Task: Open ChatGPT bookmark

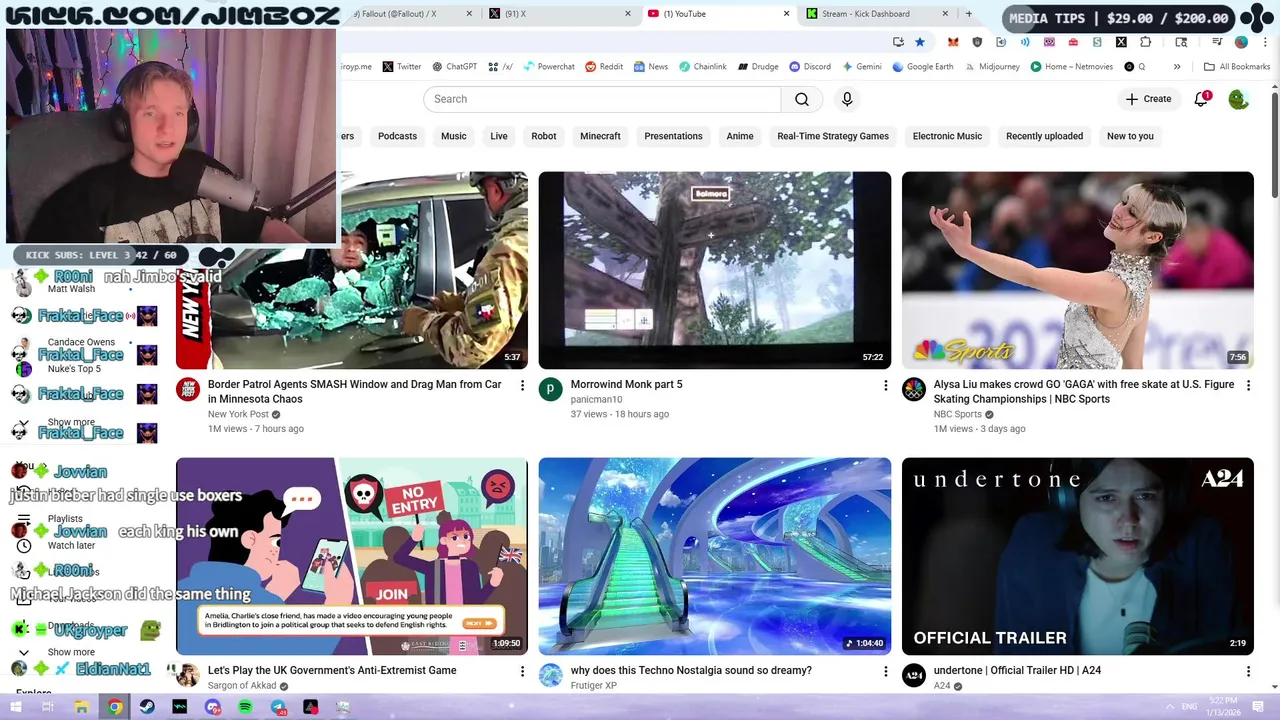Action: (454, 67)
